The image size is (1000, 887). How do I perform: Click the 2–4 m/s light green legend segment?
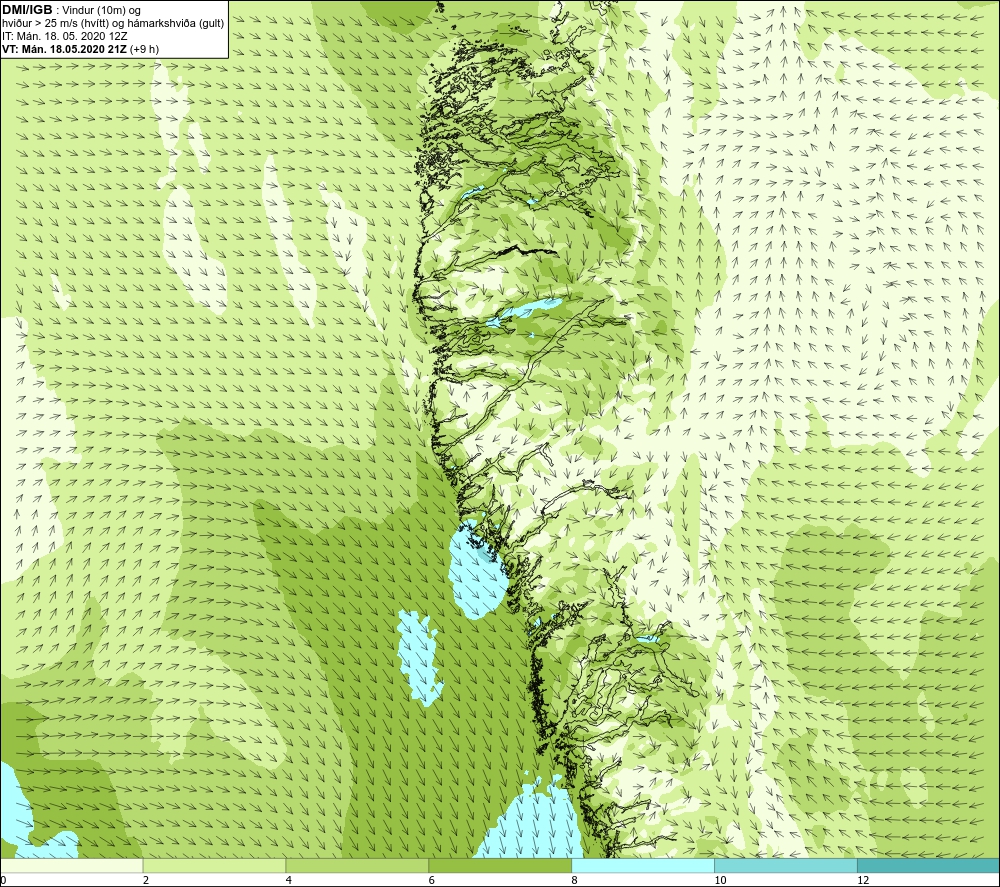click(x=214, y=865)
